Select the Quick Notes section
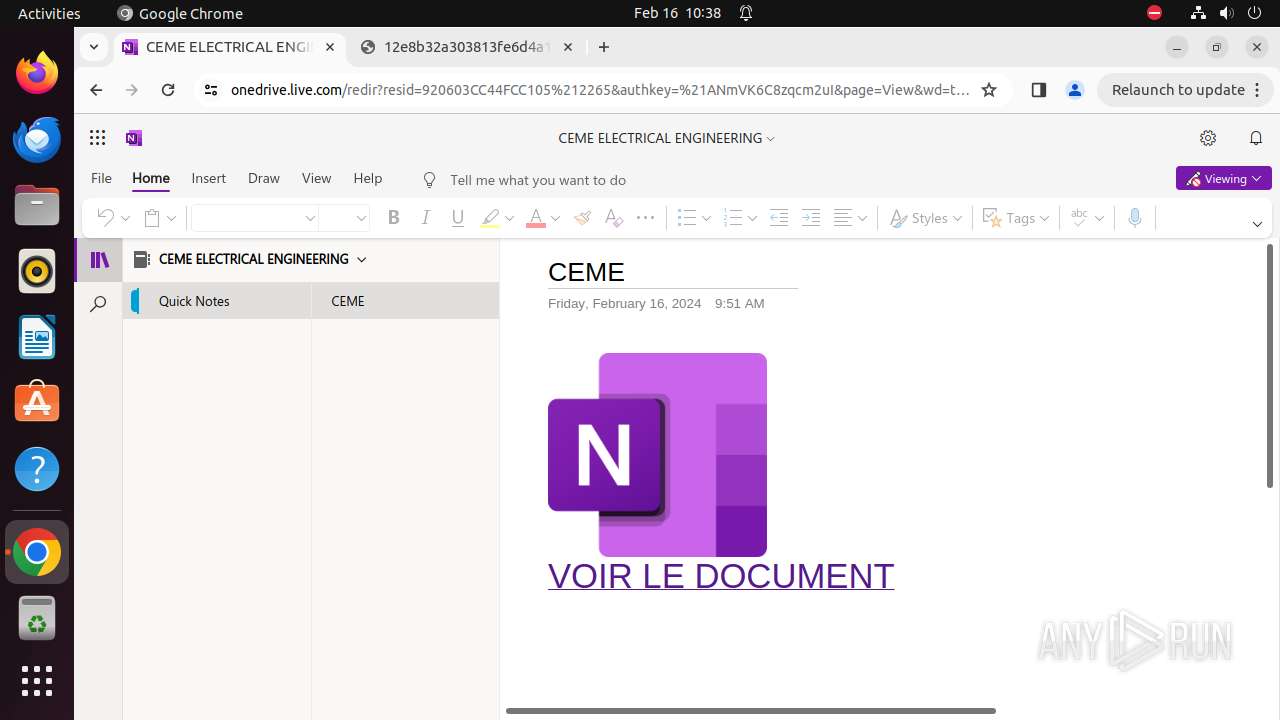1280x720 pixels. (217, 301)
